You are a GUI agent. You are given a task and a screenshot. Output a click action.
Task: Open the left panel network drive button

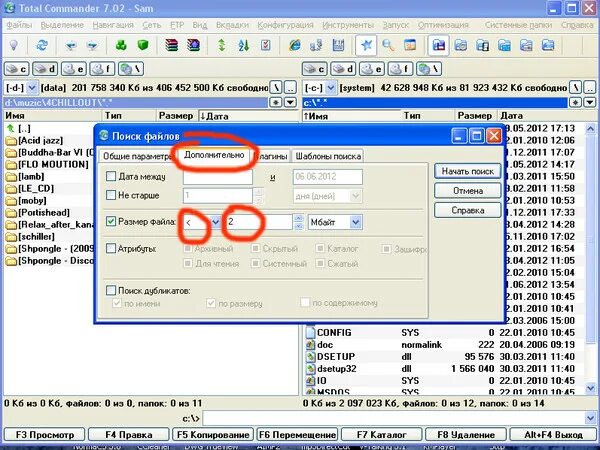pyautogui.click(x=131, y=69)
